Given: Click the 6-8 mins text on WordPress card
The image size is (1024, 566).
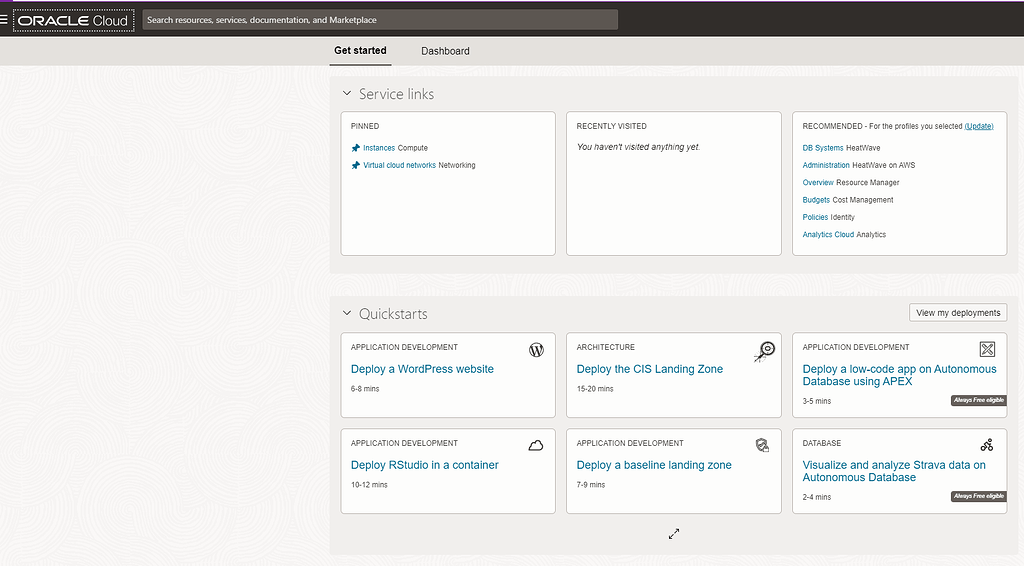Looking at the screenshot, I should [x=364, y=388].
